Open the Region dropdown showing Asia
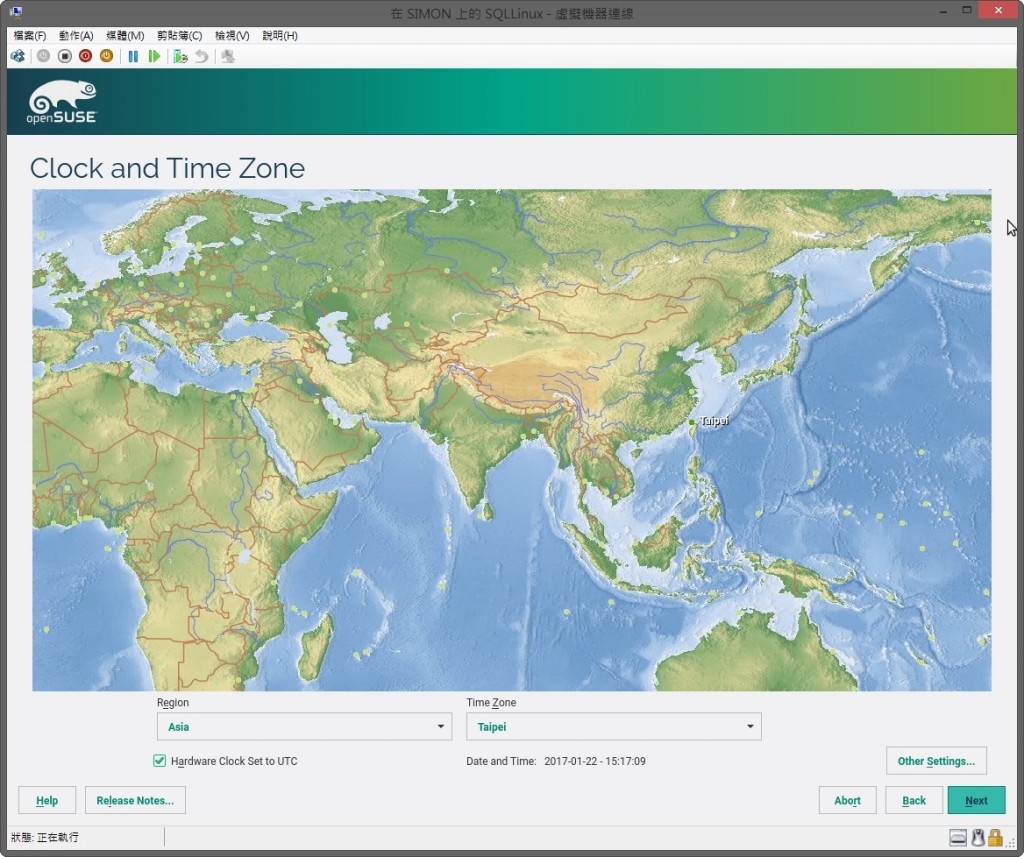 304,726
